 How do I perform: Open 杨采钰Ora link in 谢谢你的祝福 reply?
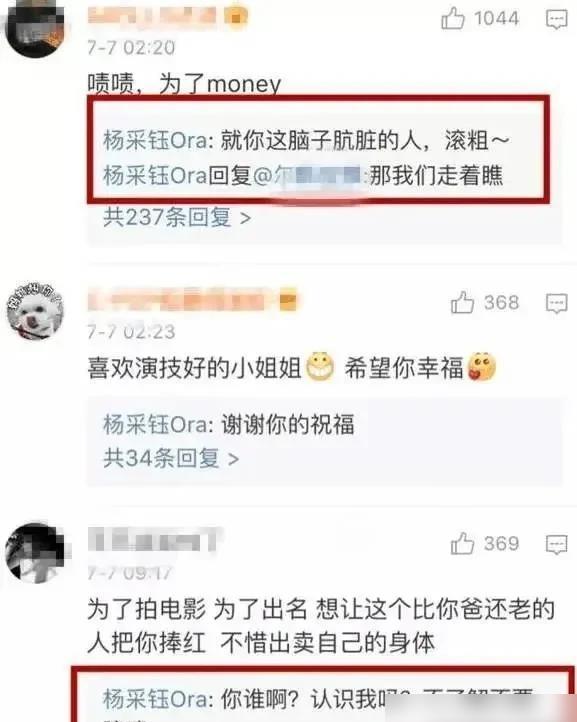click(x=155, y=424)
